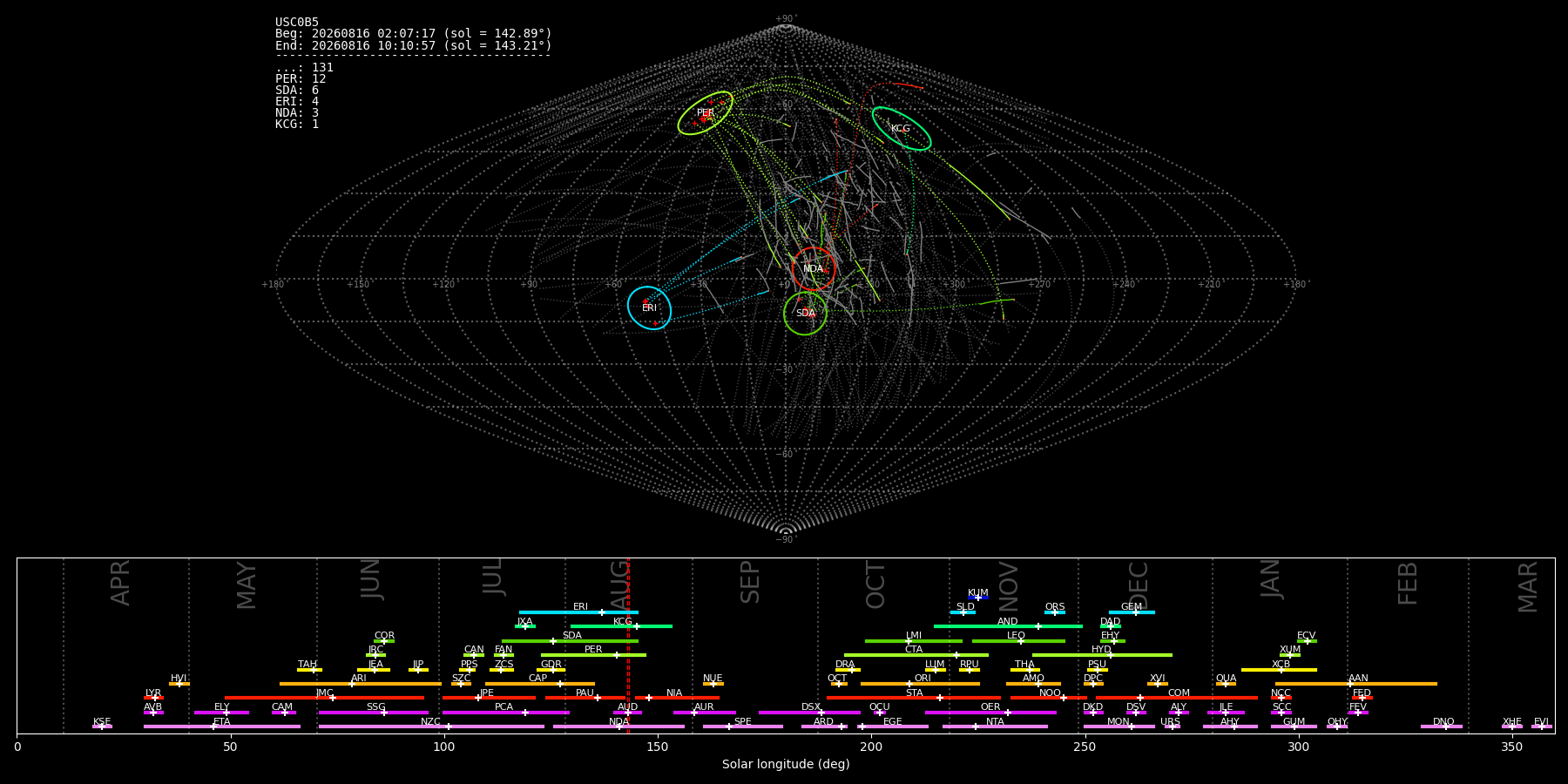Click the AND shower bar in November
1568x784 pixels.
pos(1008,626)
